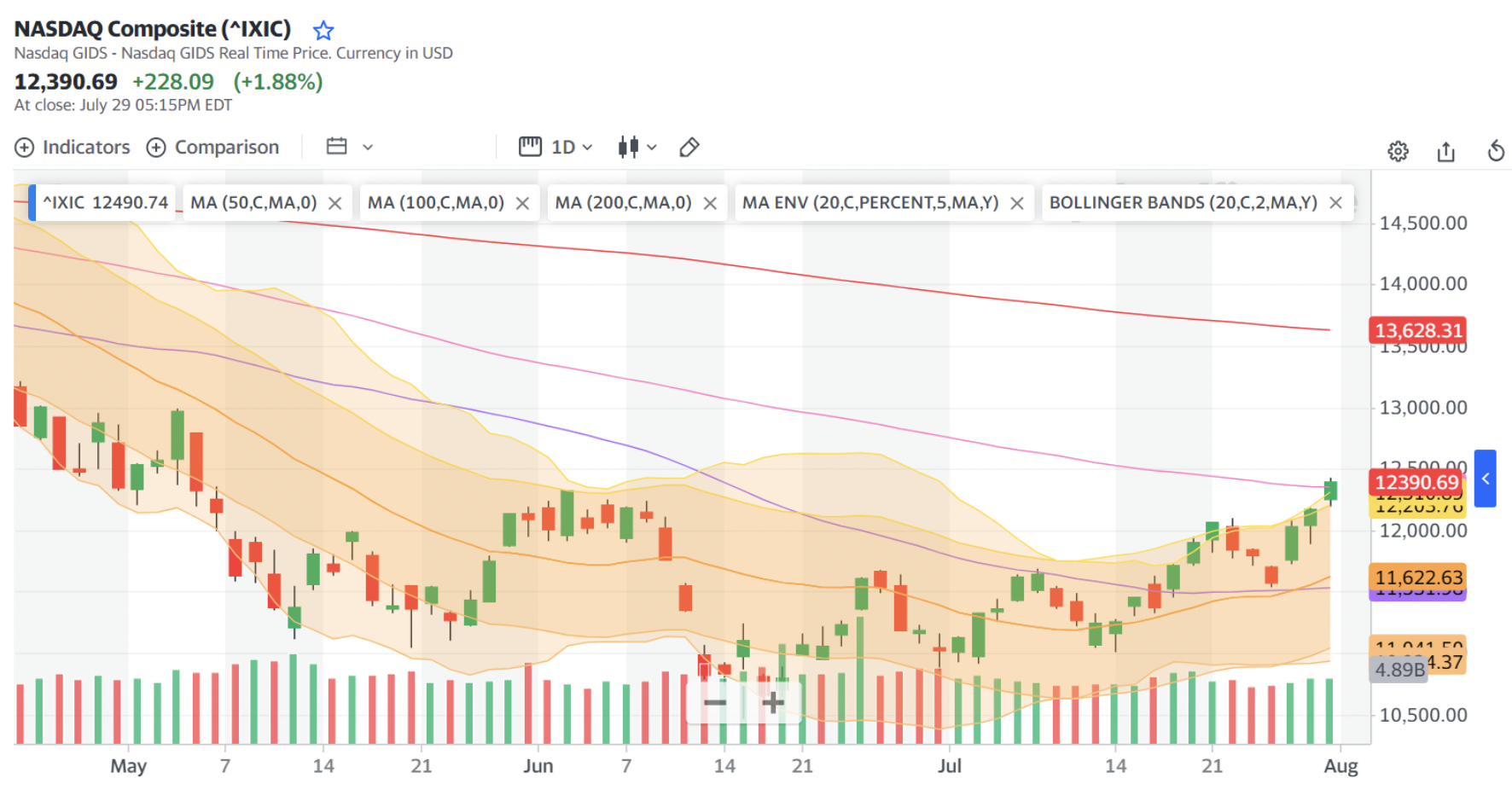Viewport: 1512px width, 807px height.
Task: Remove the MA ENV indicator
Action: [1017, 203]
